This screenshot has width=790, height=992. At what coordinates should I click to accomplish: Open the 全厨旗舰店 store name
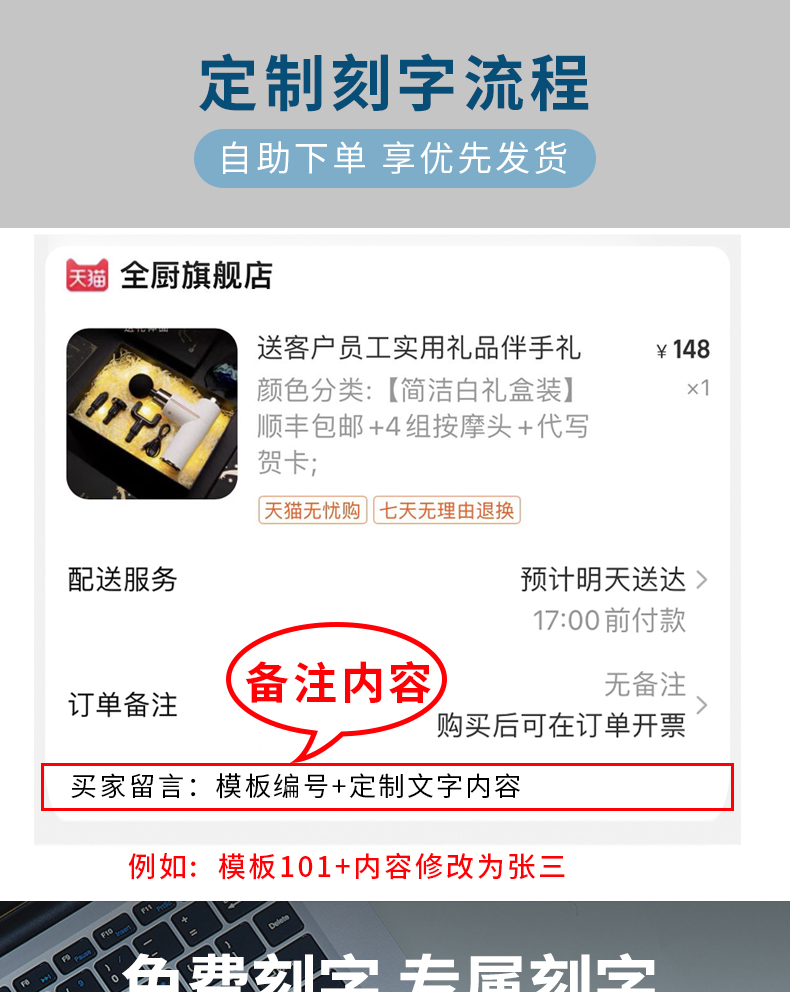(x=196, y=276)
